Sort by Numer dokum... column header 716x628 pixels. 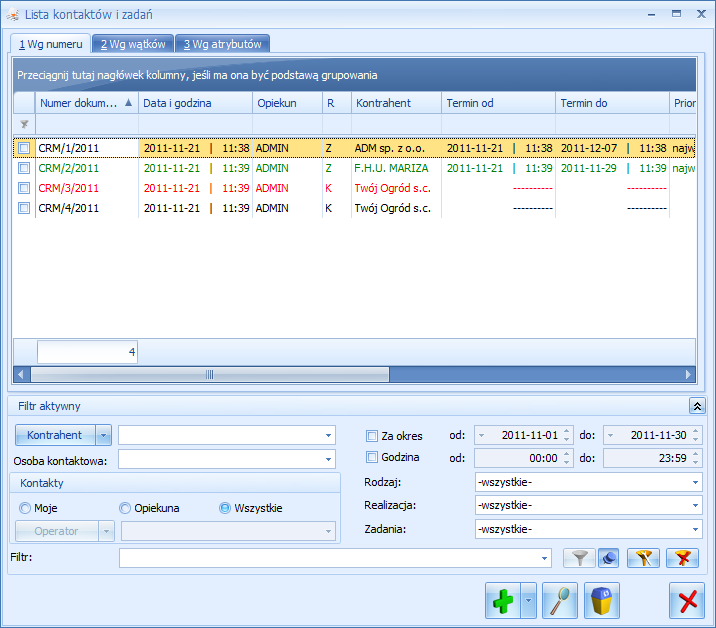[x=86, y=103]
